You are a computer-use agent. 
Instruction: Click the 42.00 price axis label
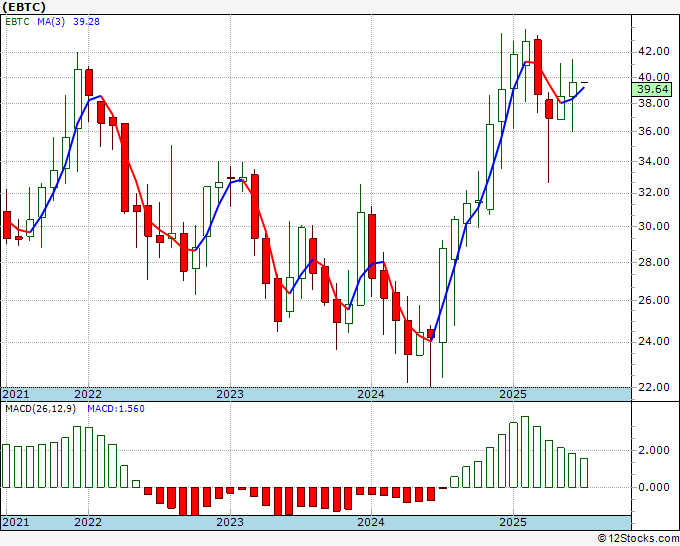tap(654, 51)
